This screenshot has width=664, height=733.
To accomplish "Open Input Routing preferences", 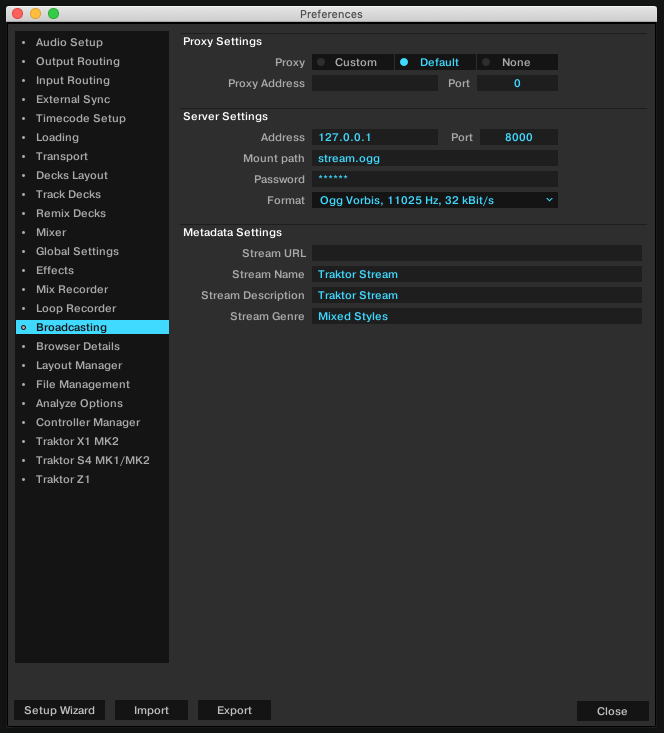I will 92,80.
